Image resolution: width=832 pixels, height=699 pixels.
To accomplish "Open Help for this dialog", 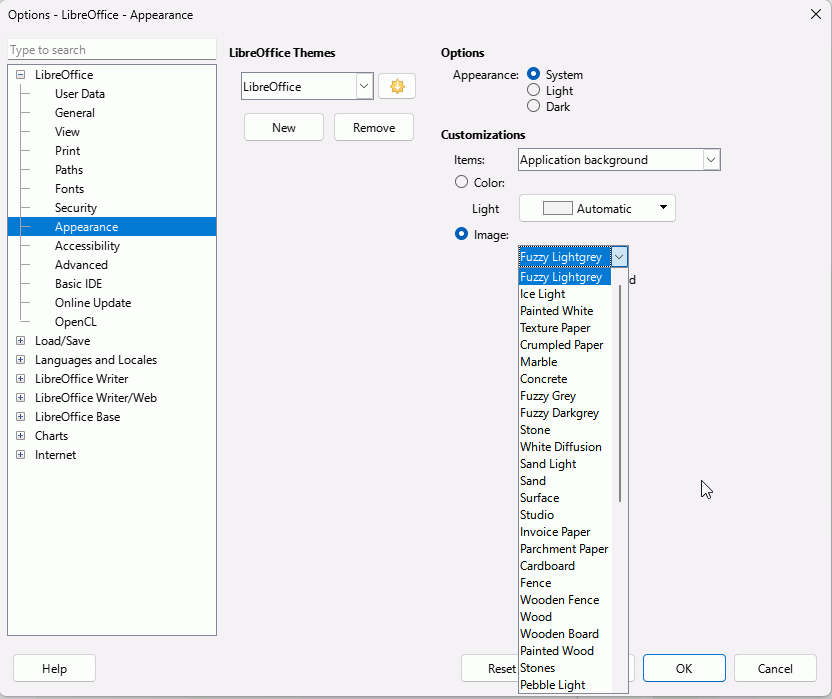I will coord(54,668).
